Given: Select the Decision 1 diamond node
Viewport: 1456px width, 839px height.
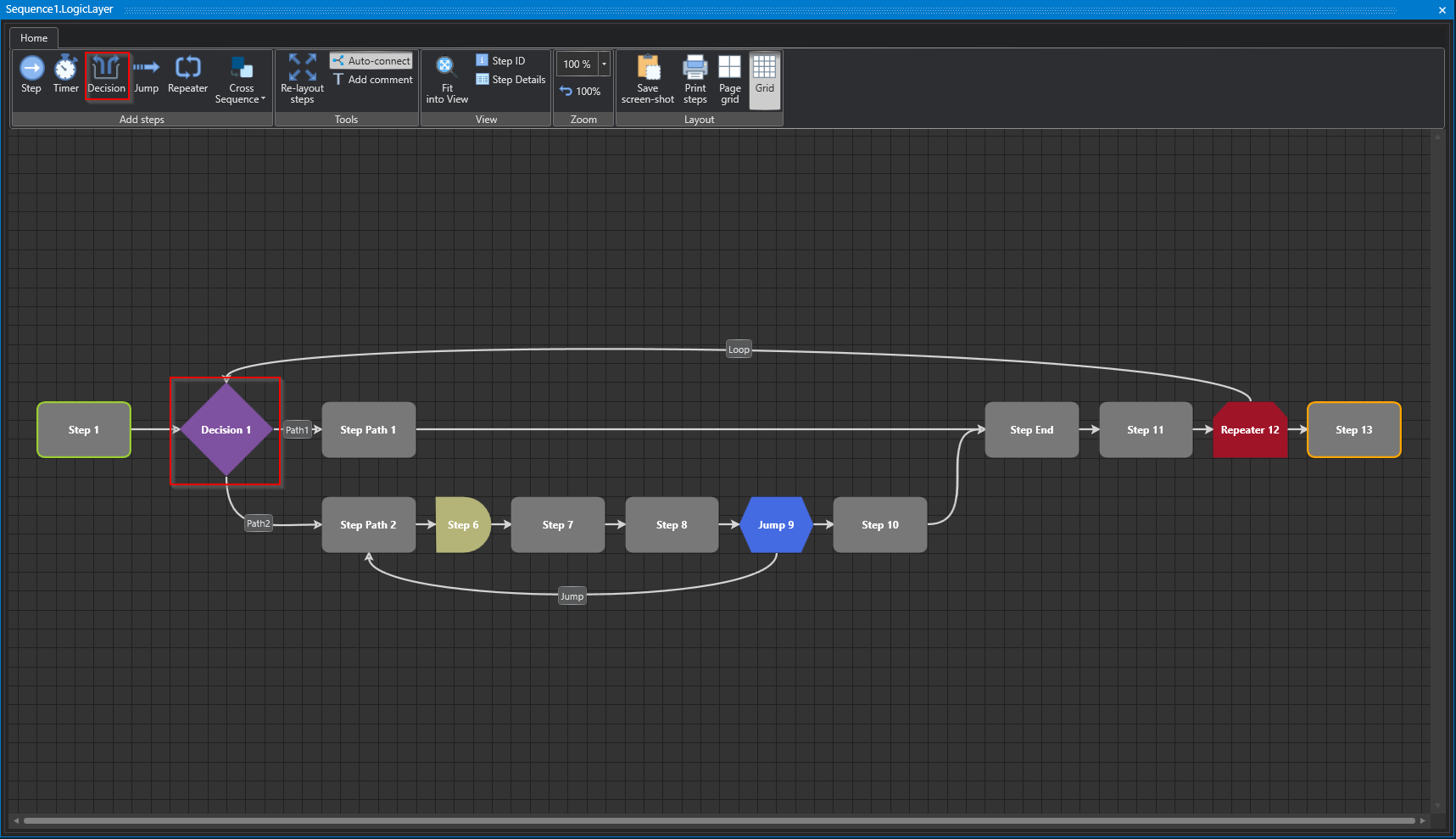Looking at the screenshot, I should (226, 430).
